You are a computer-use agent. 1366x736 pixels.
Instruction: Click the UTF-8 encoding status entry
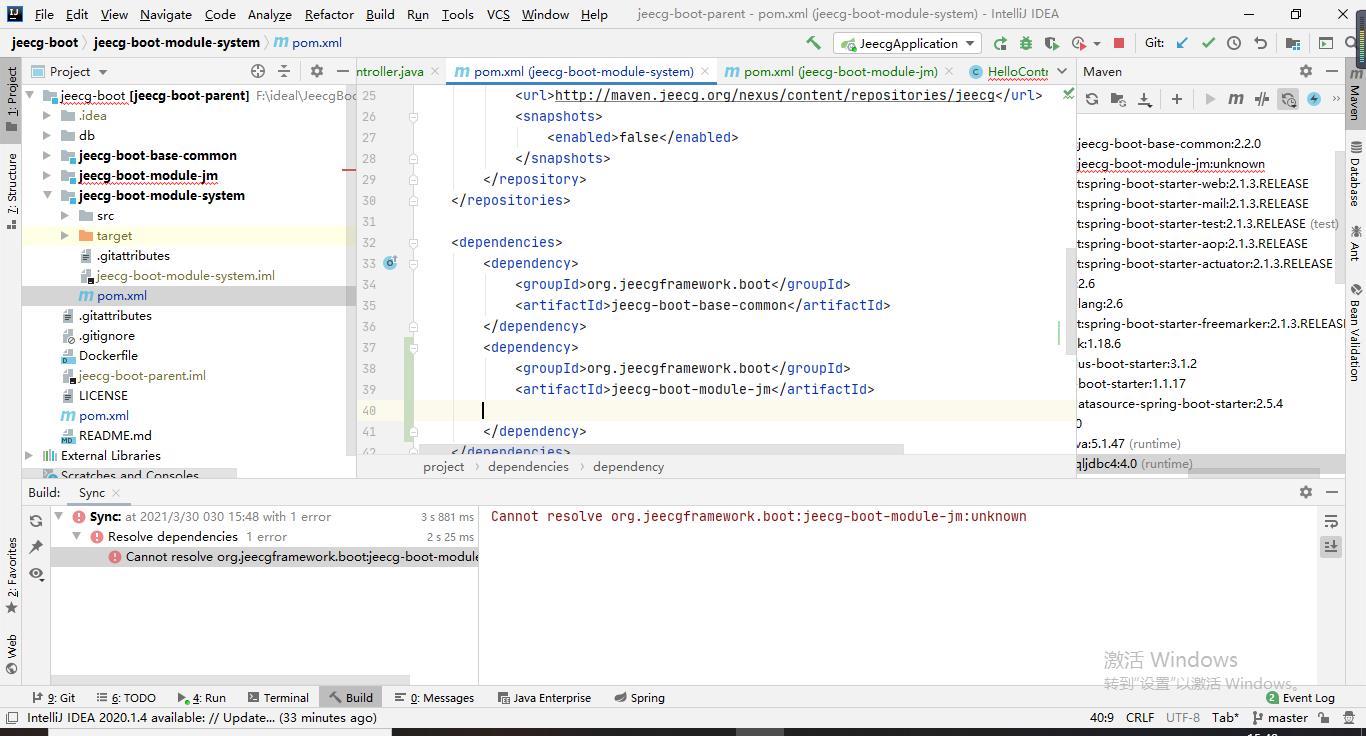[x=1182, y=717]
